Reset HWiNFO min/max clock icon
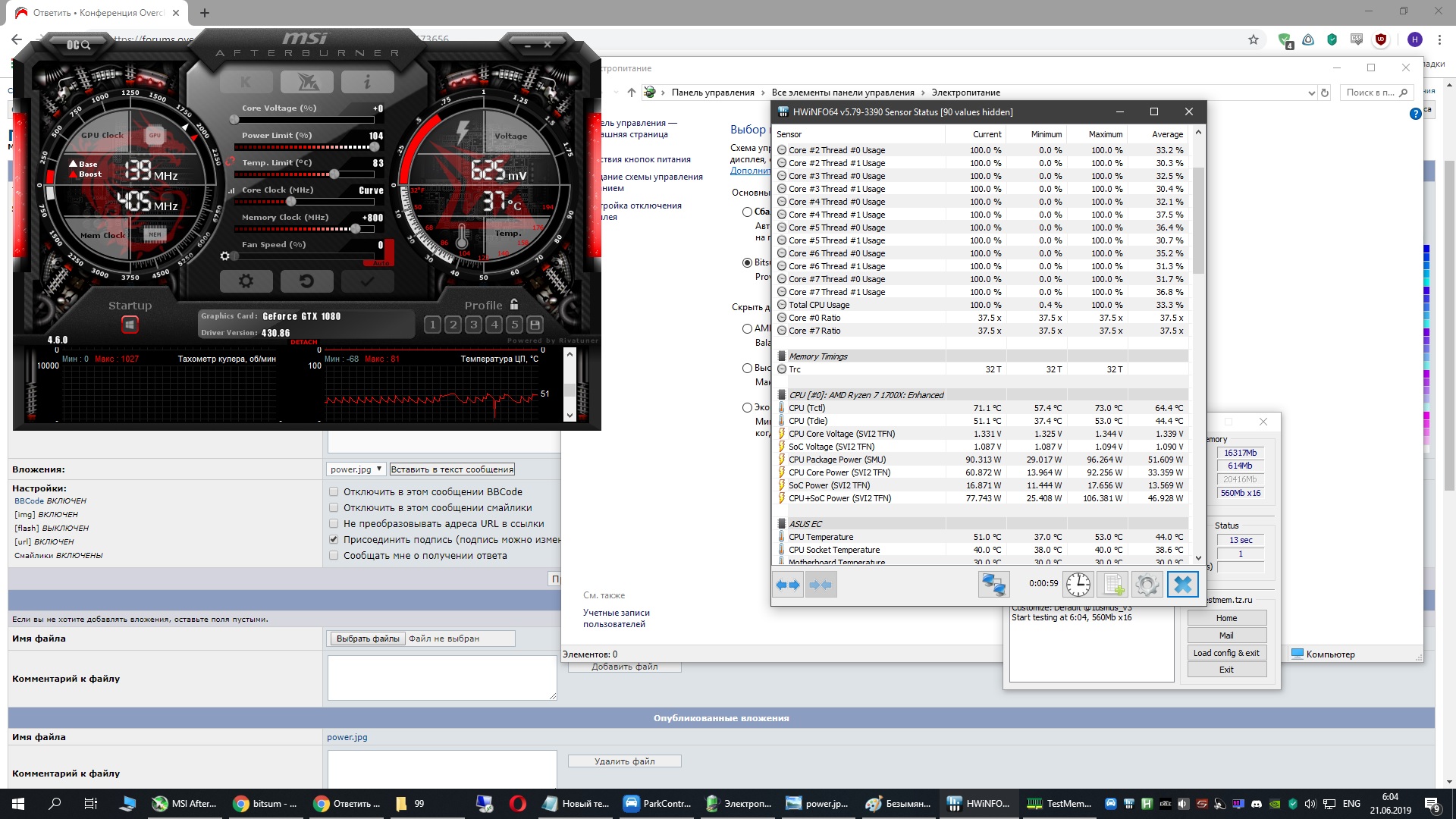1456x819 pixels. tap(1078, 585)
